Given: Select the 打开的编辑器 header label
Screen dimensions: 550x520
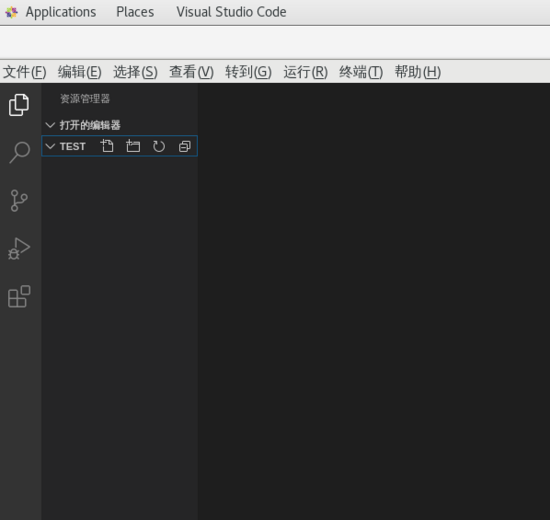Looking at the screenshot, I should pyautogui.click(x=90, y=125).
